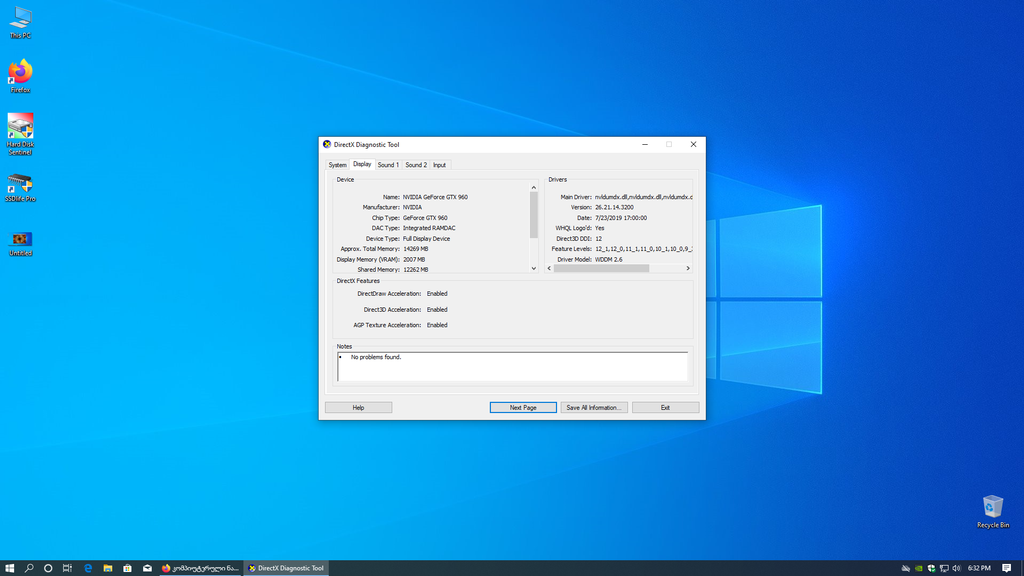Select the SSDlife Pro desktop icon
Image resolution: width=1024 pixels, height=576 pixels.
click(x=20, y=183)
